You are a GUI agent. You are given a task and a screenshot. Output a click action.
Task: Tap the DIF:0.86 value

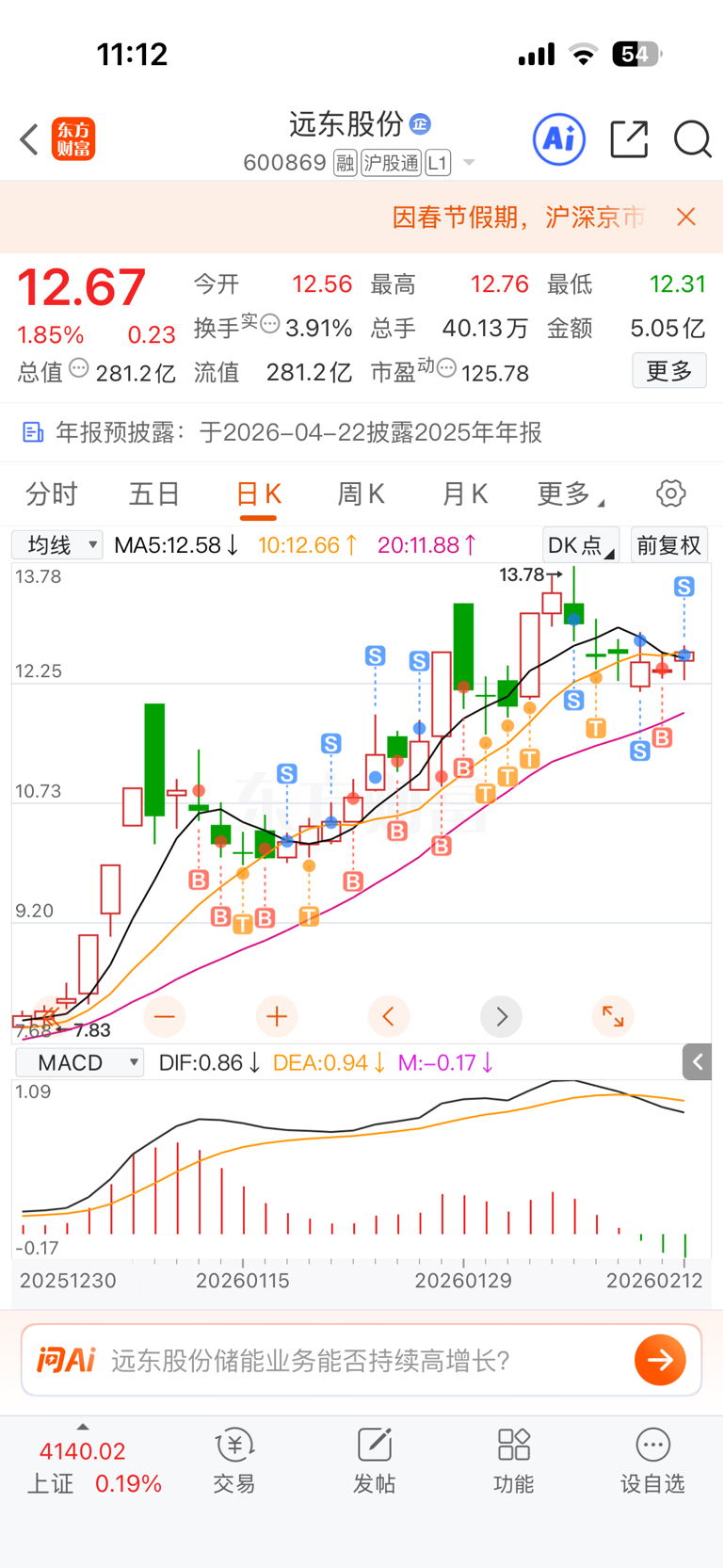[209, 1063]
